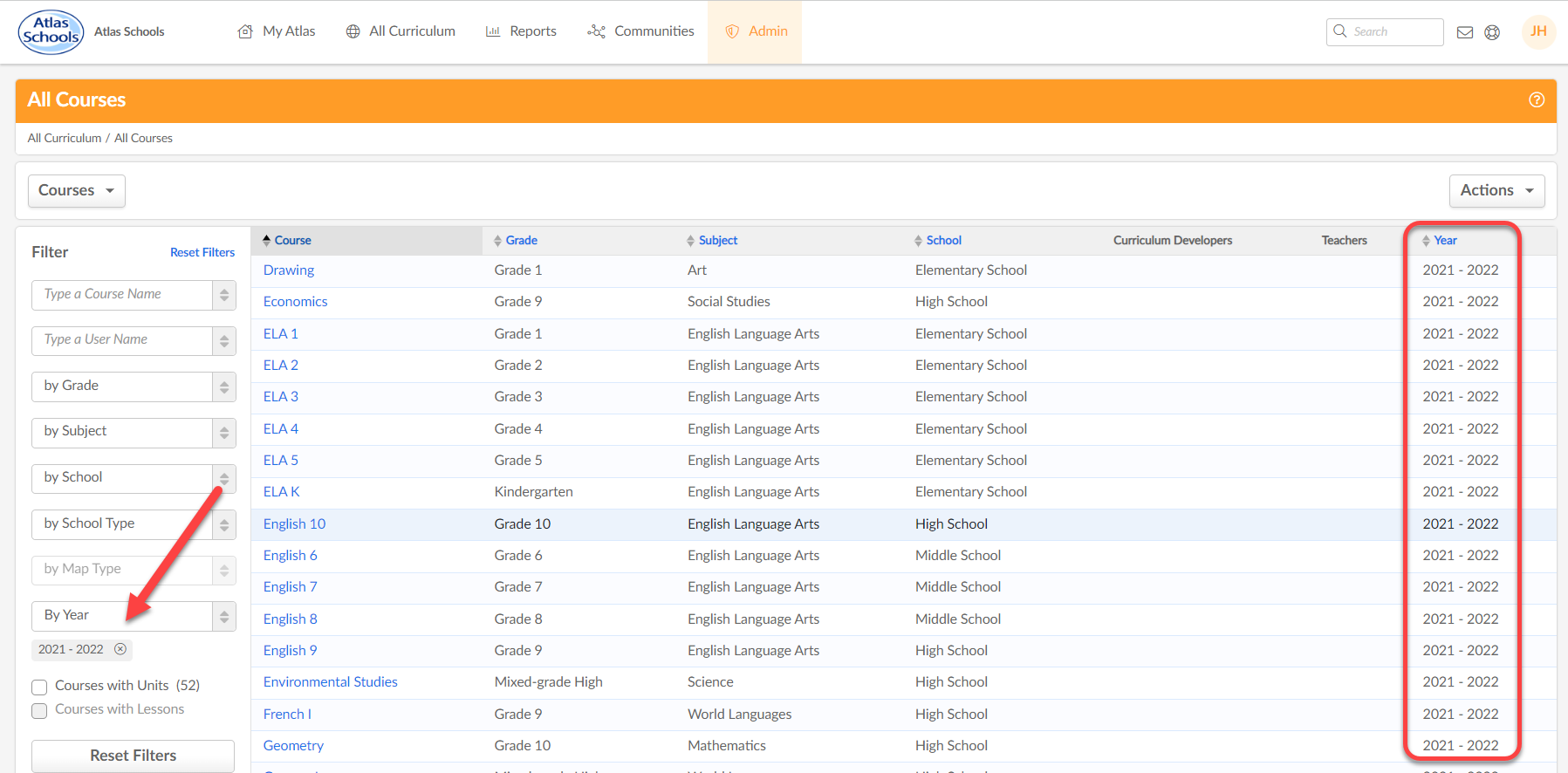Open the User Name combo arrow
The height and width of the screenshot is (773, 1568).
coord(224,341)
